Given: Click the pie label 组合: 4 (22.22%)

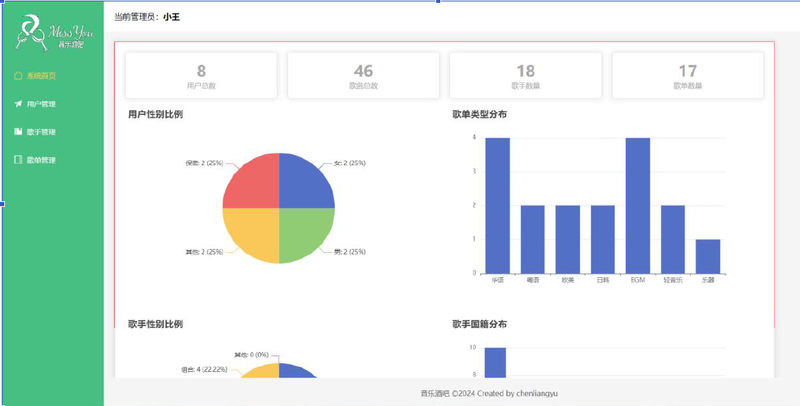Looking at the screenshot, I should 204,370.
